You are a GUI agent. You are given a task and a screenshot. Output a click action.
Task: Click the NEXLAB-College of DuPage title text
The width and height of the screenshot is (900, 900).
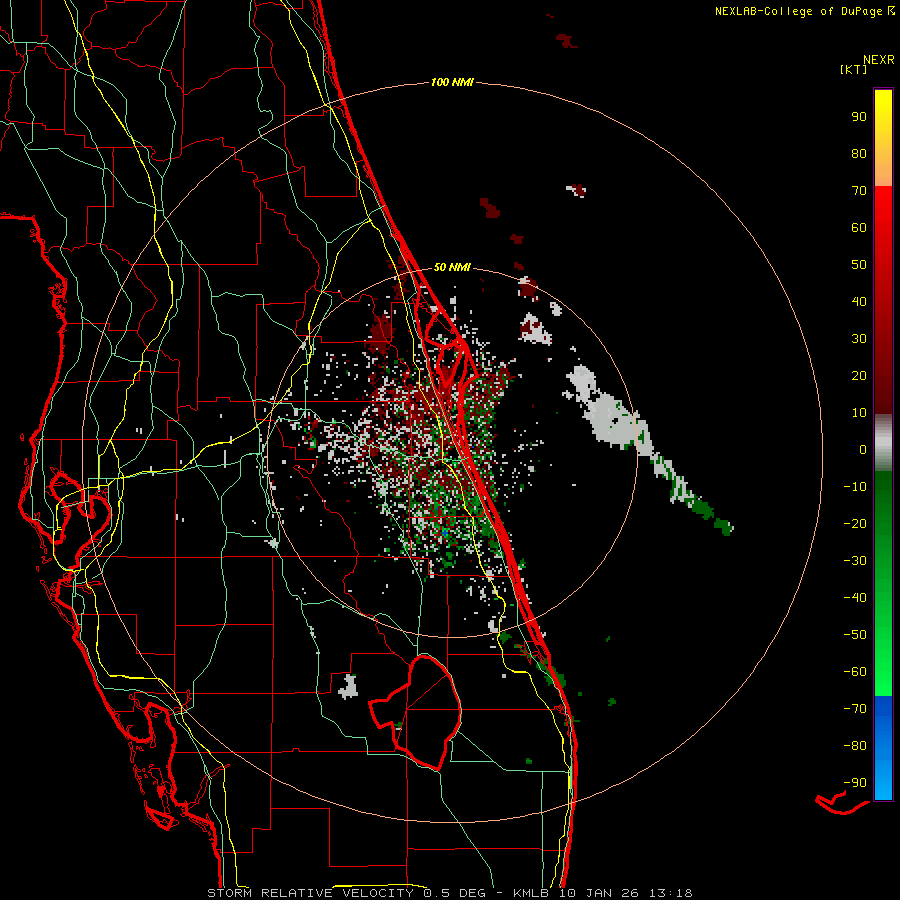(x=804, y=11)
